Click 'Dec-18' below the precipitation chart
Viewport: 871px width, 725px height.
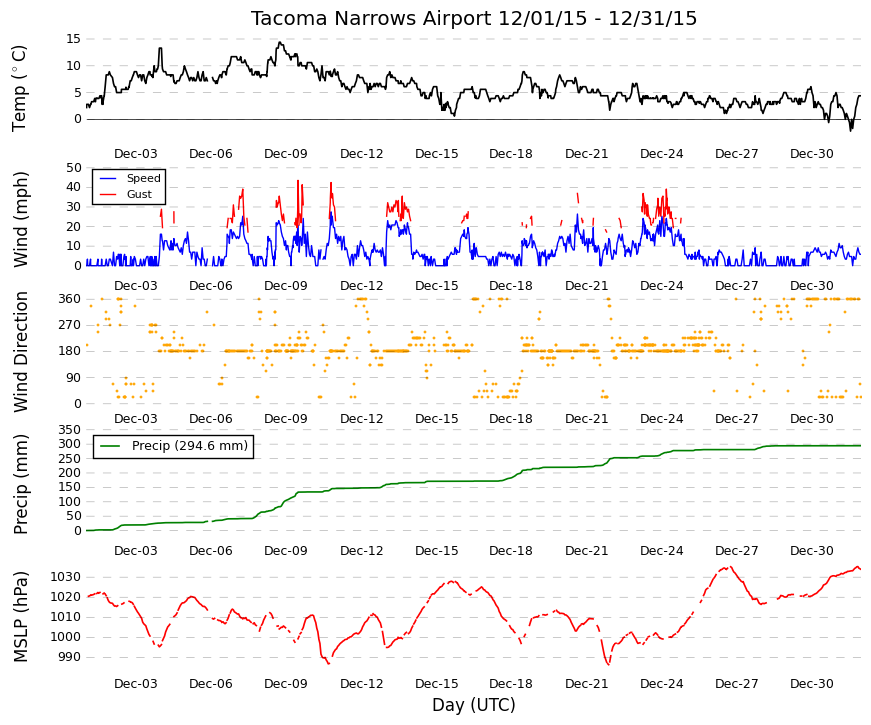point(510,551)
